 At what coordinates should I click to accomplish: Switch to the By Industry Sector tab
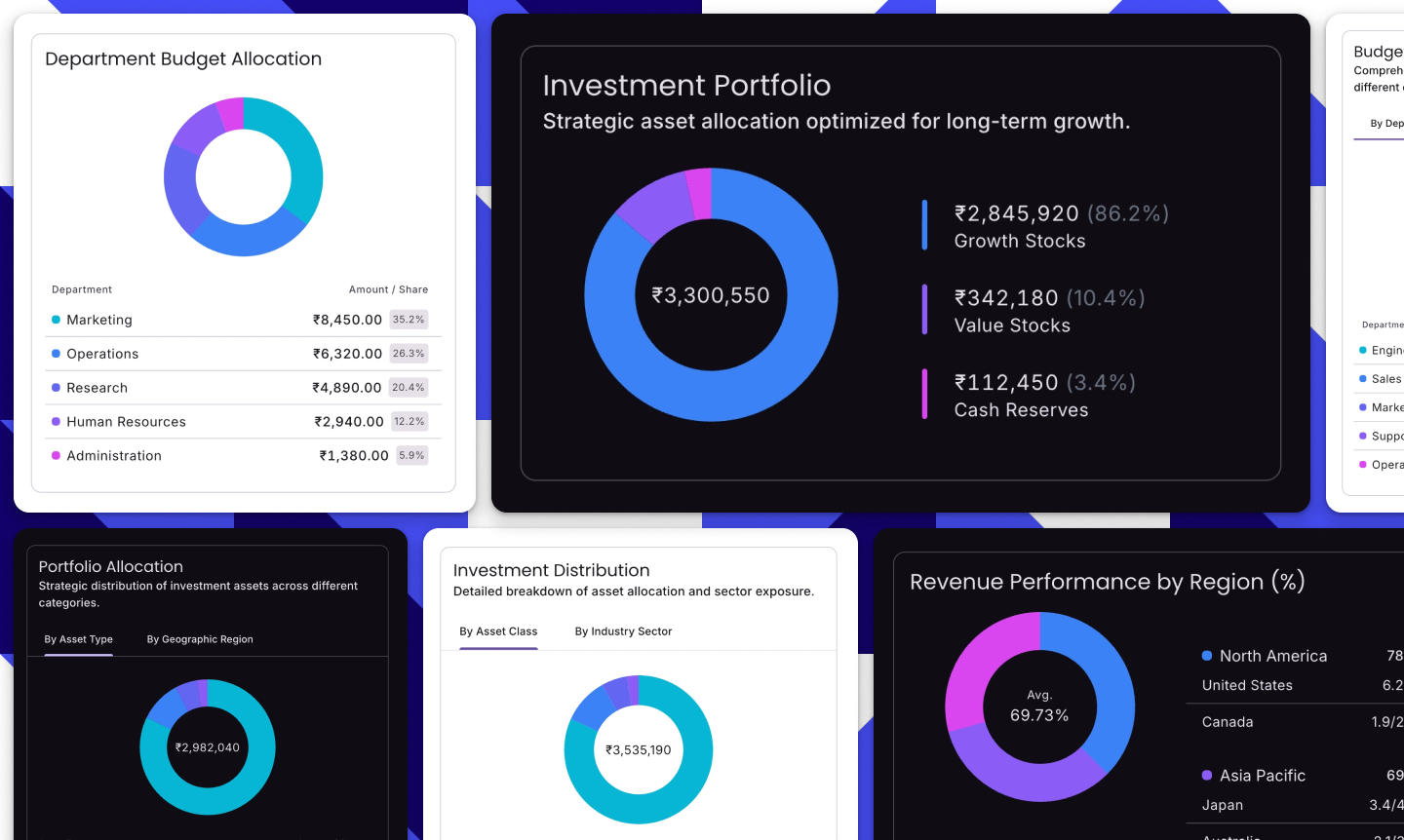pos(623,631)
